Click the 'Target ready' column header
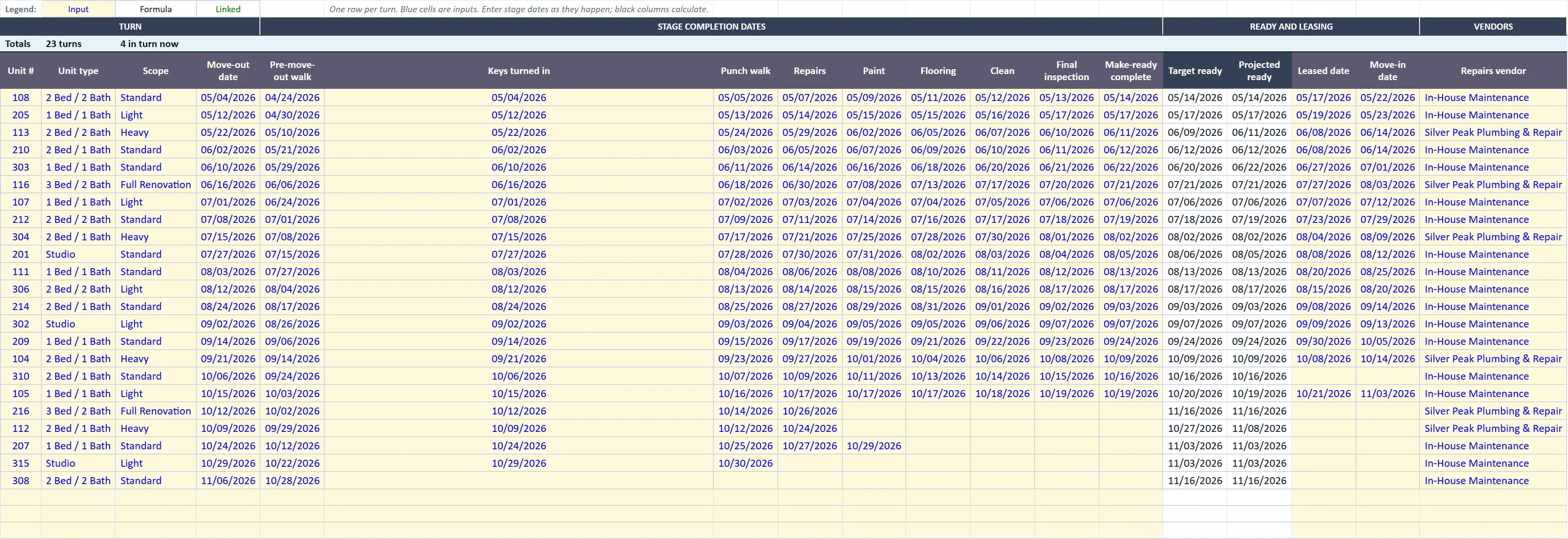This screenshot has height=539, width=1568. click(1195, 71)
